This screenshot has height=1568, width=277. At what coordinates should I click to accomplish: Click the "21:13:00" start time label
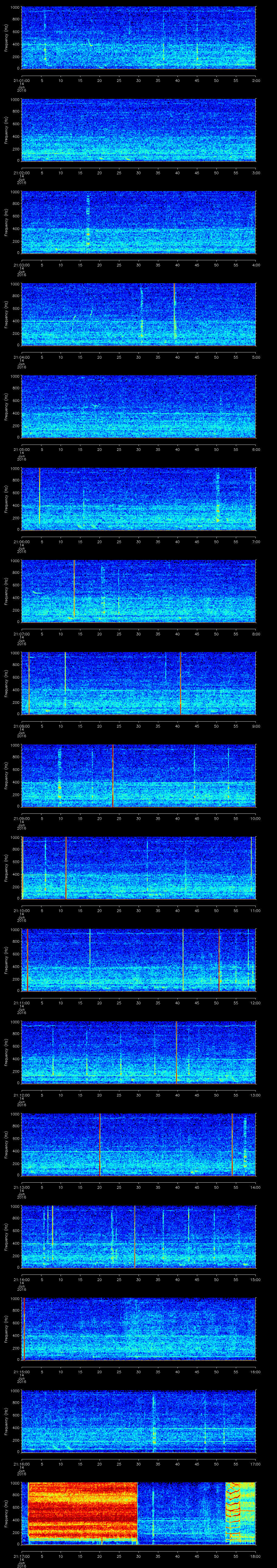[x=21, y=1187]
